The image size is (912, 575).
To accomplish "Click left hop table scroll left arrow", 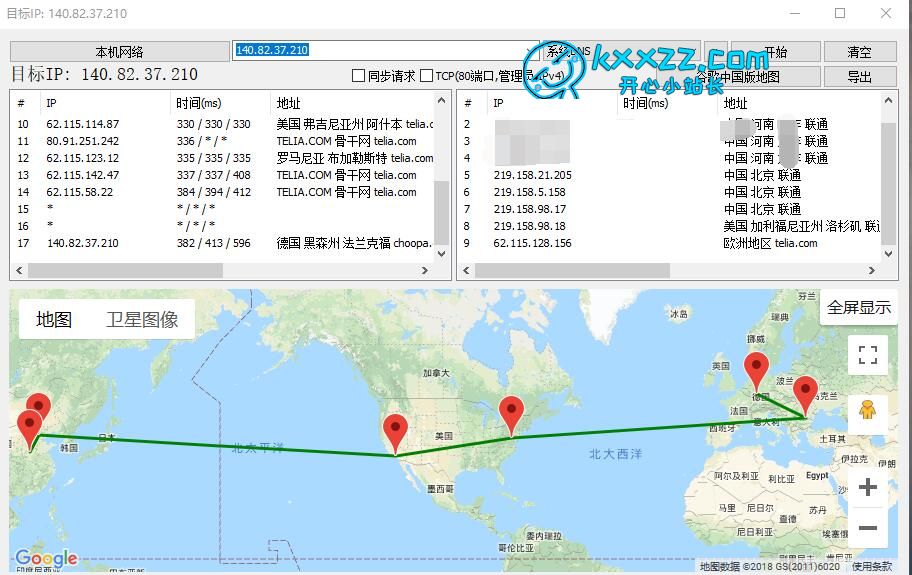I will tap(19, 270).
